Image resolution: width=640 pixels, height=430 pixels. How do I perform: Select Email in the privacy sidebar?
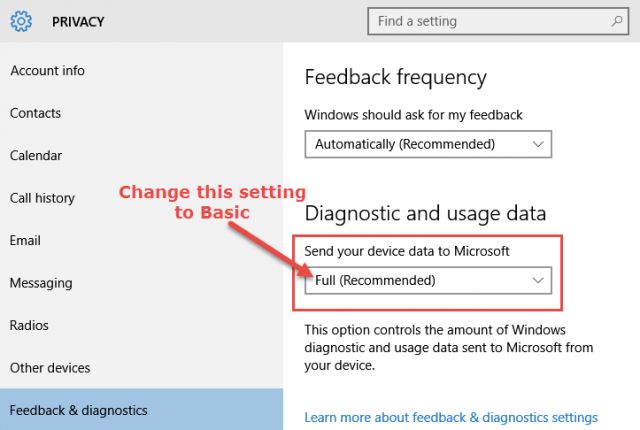coord(25,240)
